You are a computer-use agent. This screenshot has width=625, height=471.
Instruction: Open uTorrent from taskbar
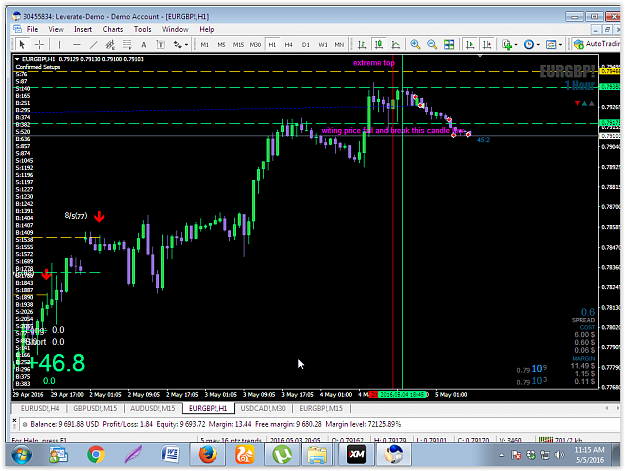click(282, 455)
